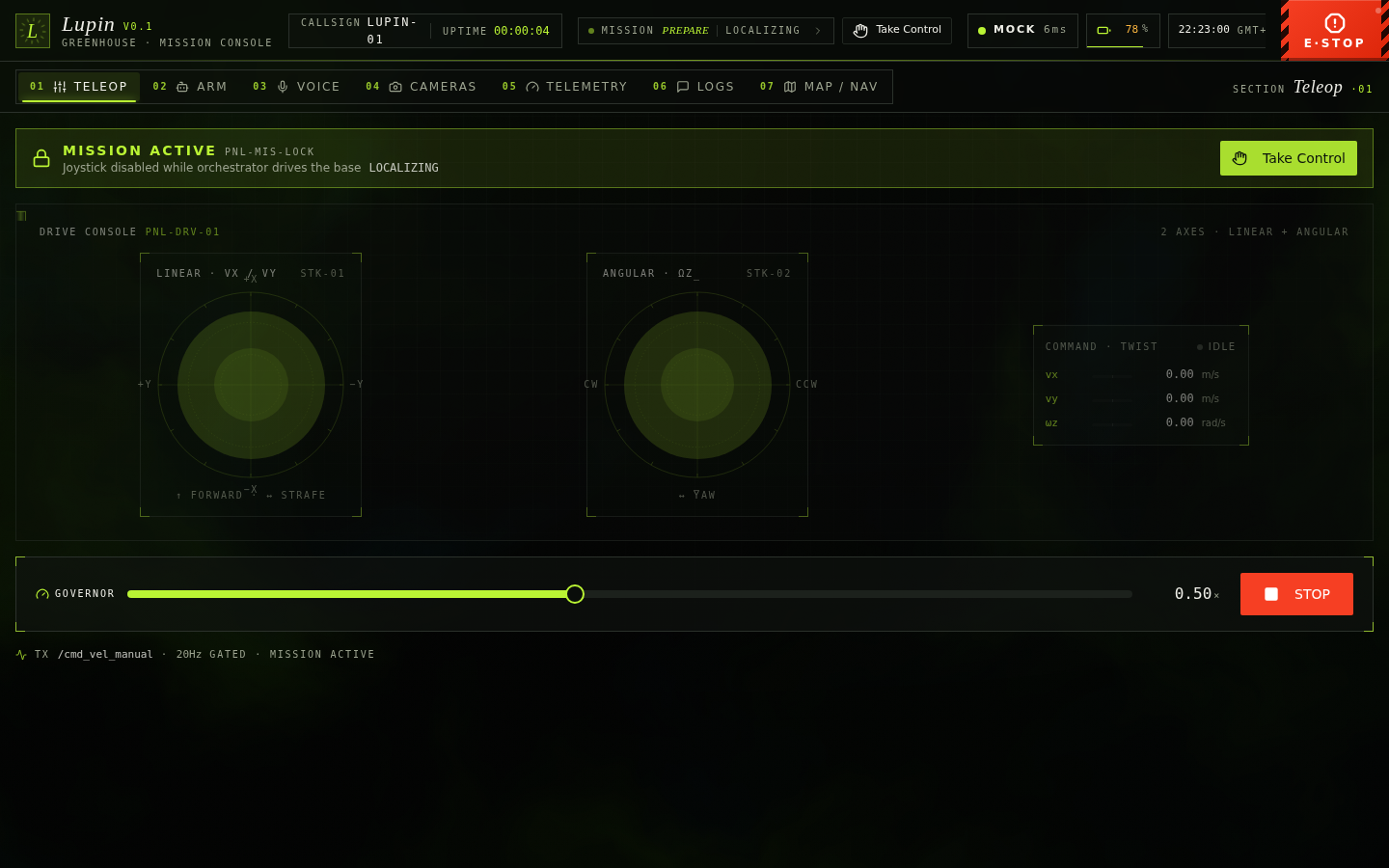The height and width of the screenshot is (868, 1389).
Task: Switch to the Arm tab
Action: pos(190,87)
